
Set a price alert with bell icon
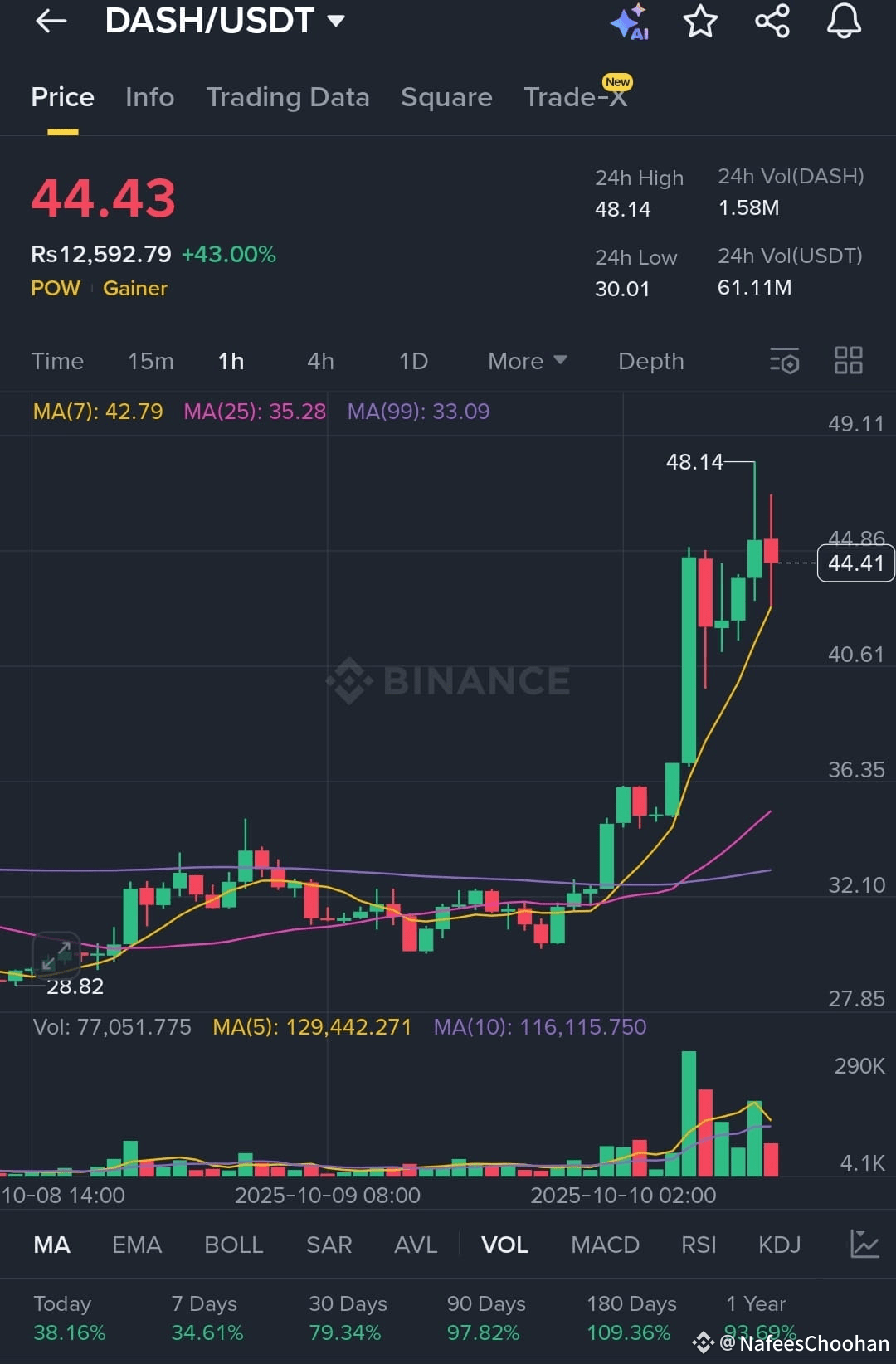click(x=844, y=21)
